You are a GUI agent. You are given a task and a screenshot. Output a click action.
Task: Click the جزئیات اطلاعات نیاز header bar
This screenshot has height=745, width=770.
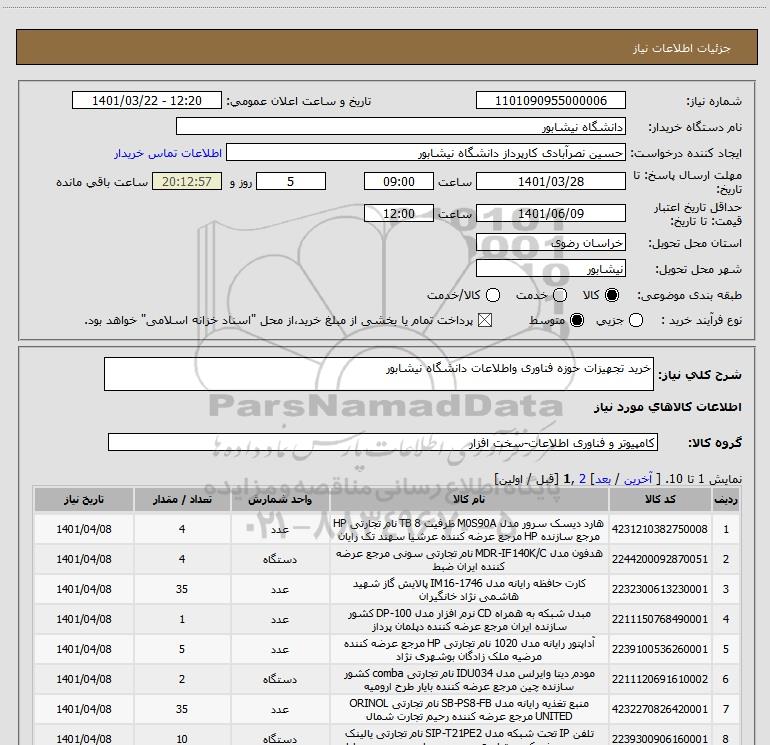[386, 47]
